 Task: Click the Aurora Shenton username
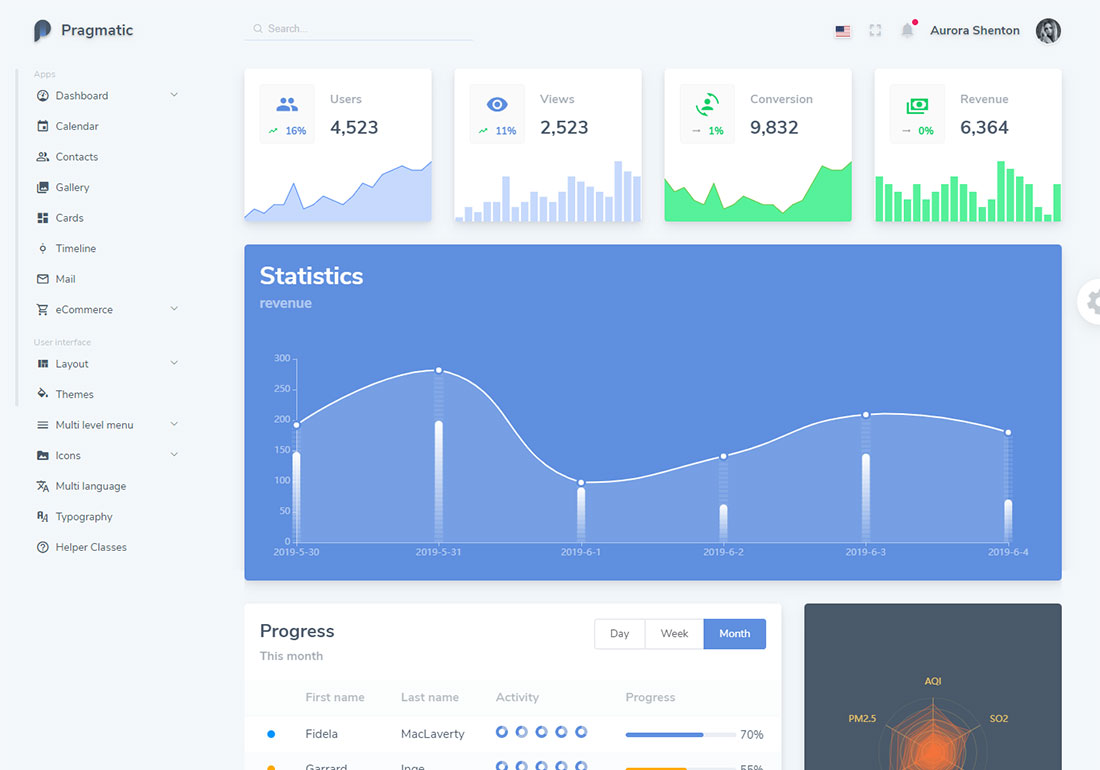(x=974, y=30)
